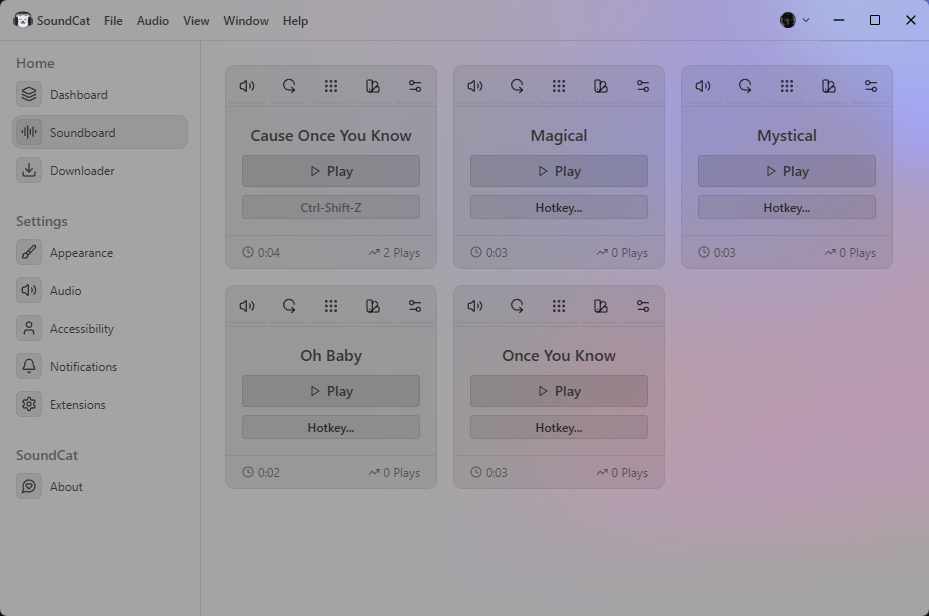Expand the user avatar dropdown in title bar
This screenshot has width=929, height=616.
(795, 20)
